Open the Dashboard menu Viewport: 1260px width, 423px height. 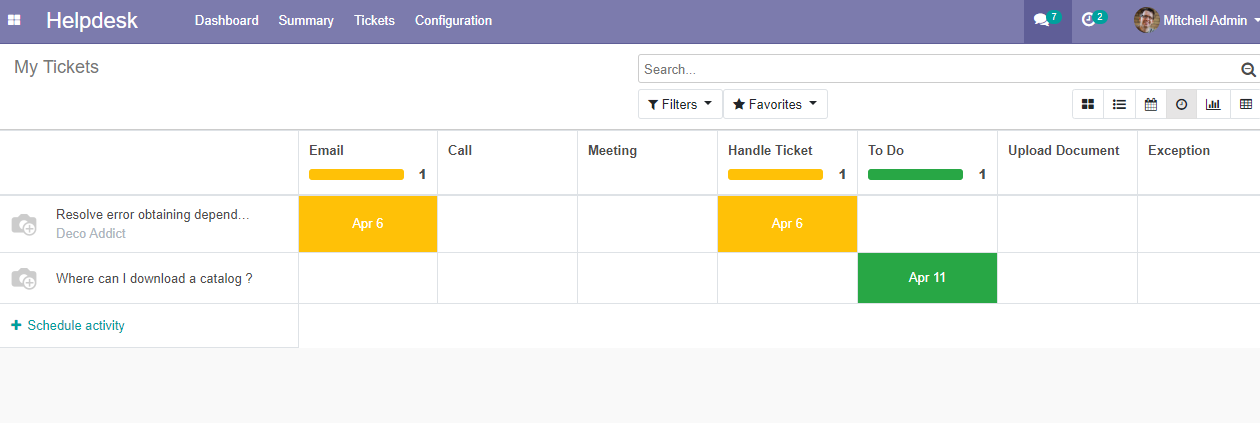tap(227, 20)
